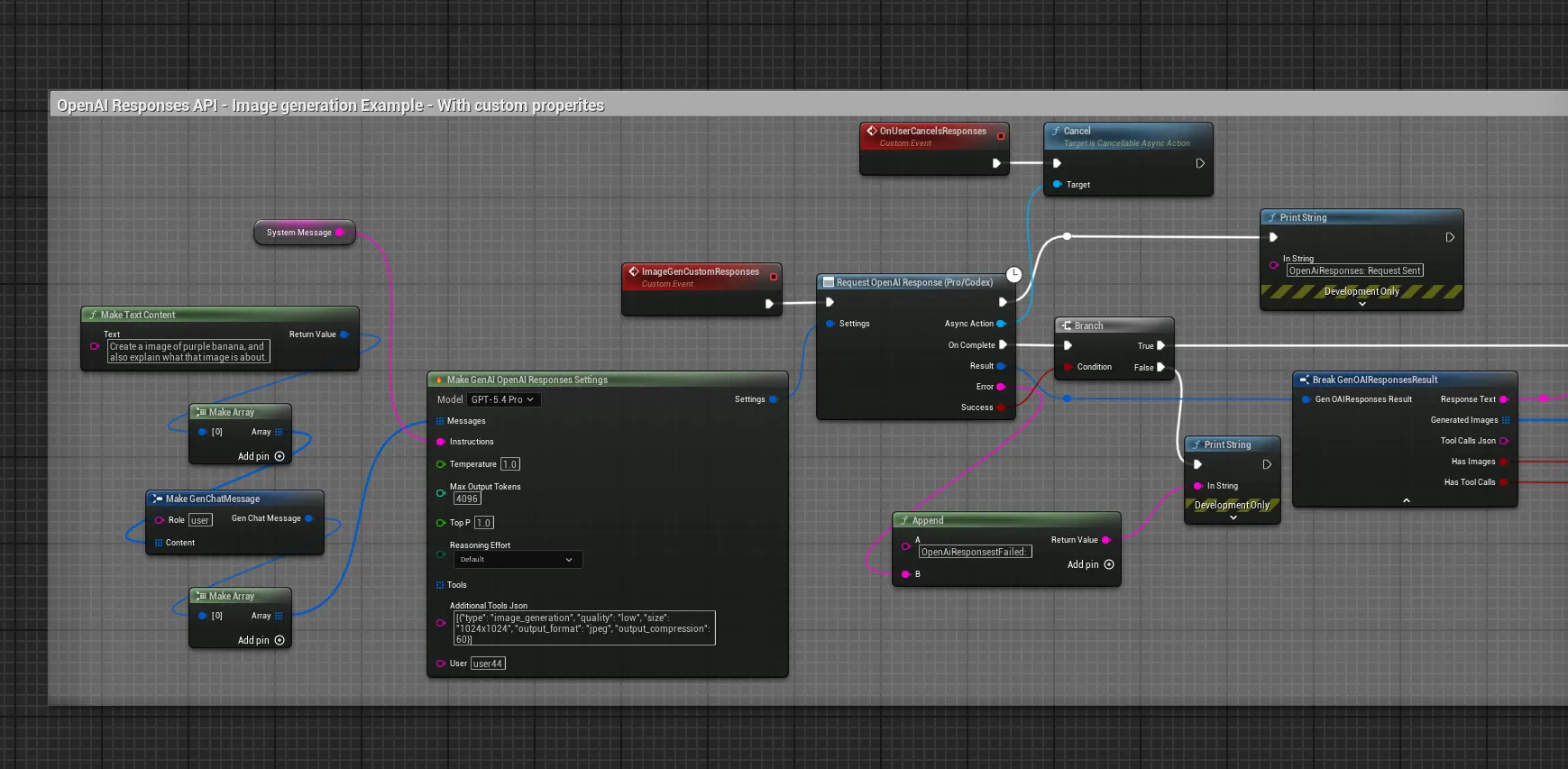
Task: Click lower Print String In String pin
Action: click(x=1198, y=486)
